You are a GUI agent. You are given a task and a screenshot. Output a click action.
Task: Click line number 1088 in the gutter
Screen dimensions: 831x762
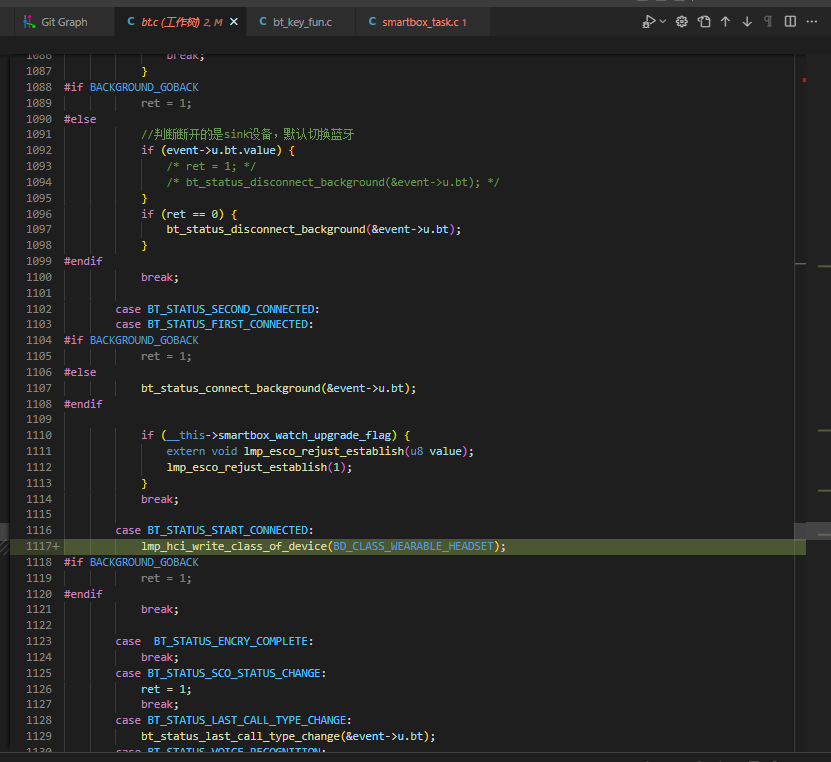point(39,87)
